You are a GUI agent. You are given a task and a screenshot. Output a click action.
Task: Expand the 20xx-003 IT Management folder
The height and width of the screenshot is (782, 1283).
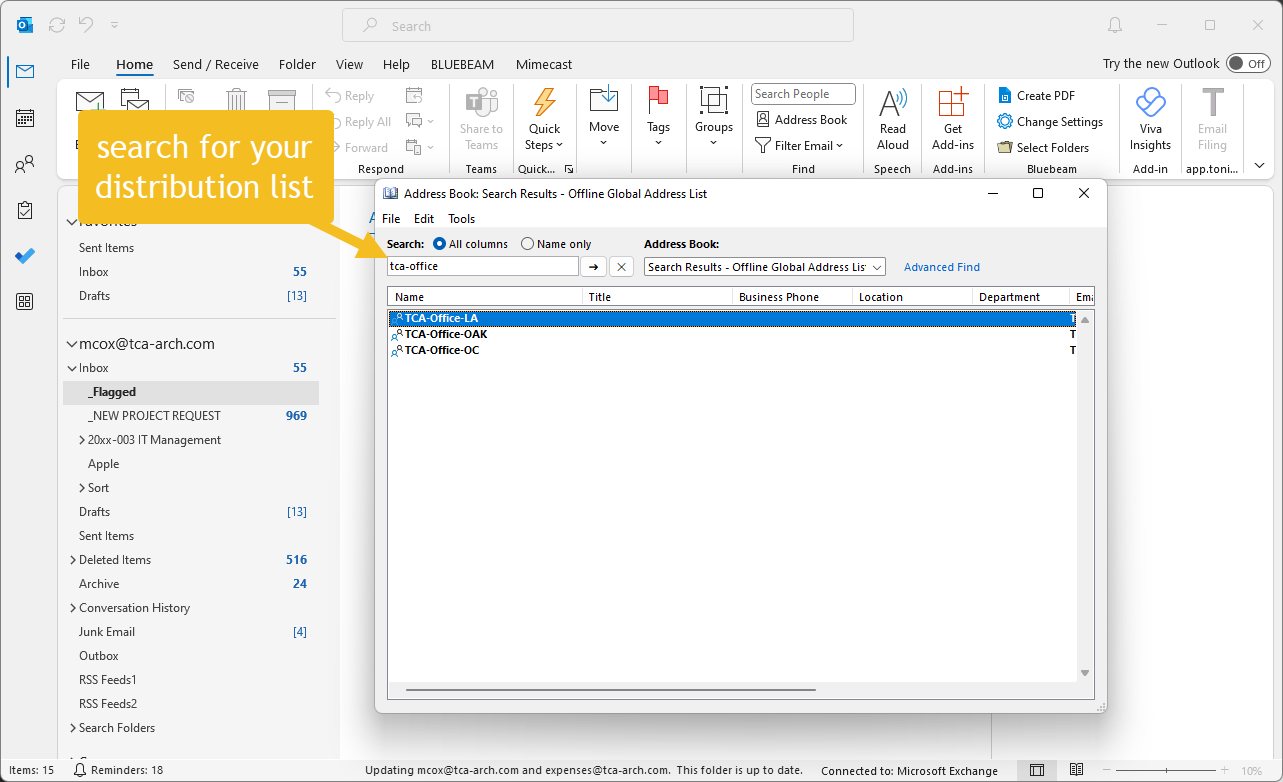pyautogui.click(x=82, y=440)
